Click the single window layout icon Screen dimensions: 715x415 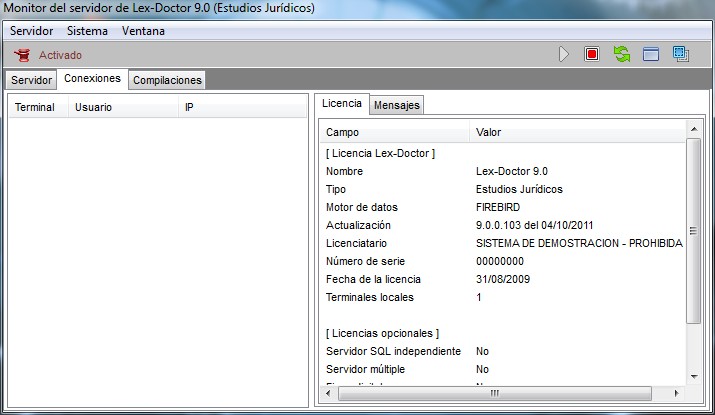(x=651, y=54)
